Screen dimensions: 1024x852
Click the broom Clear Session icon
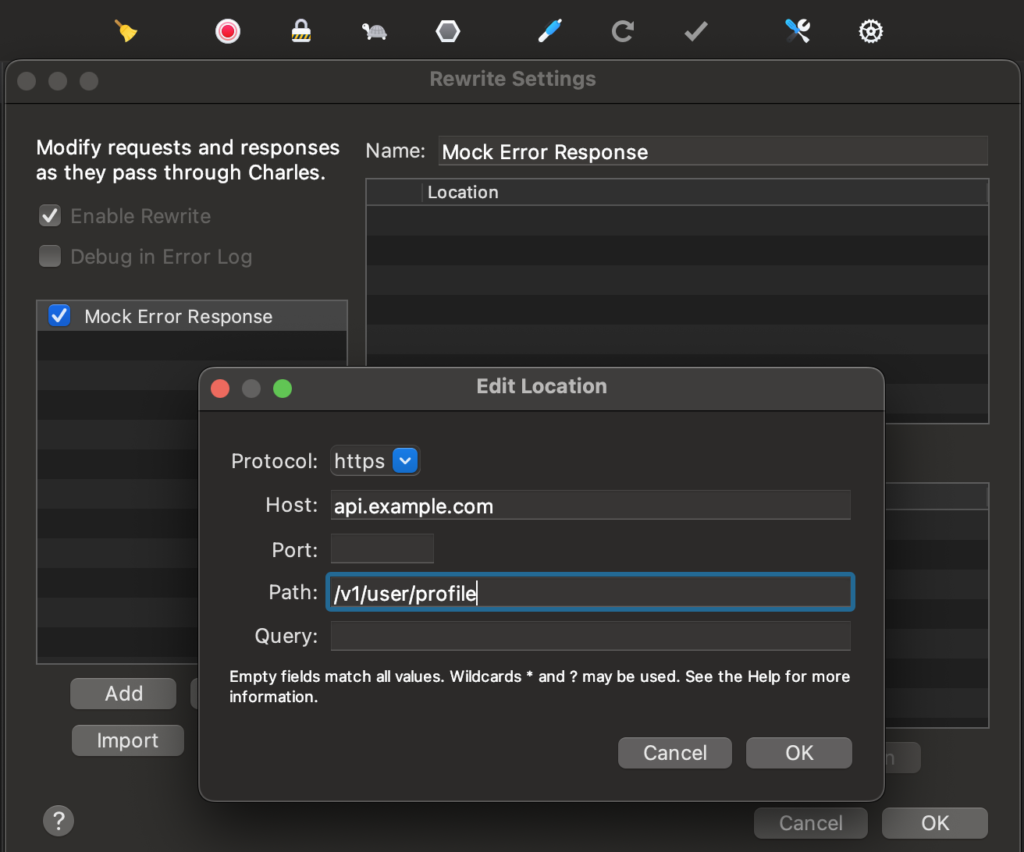coord(126,31)
